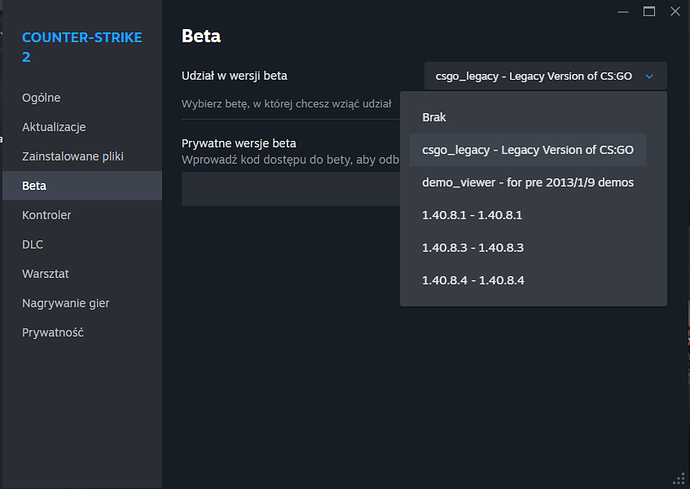Image resolution: width=690 pixels, height=489 pixels.
Task: Click the Udział w wersji beta label
Action: coord(234,76)
